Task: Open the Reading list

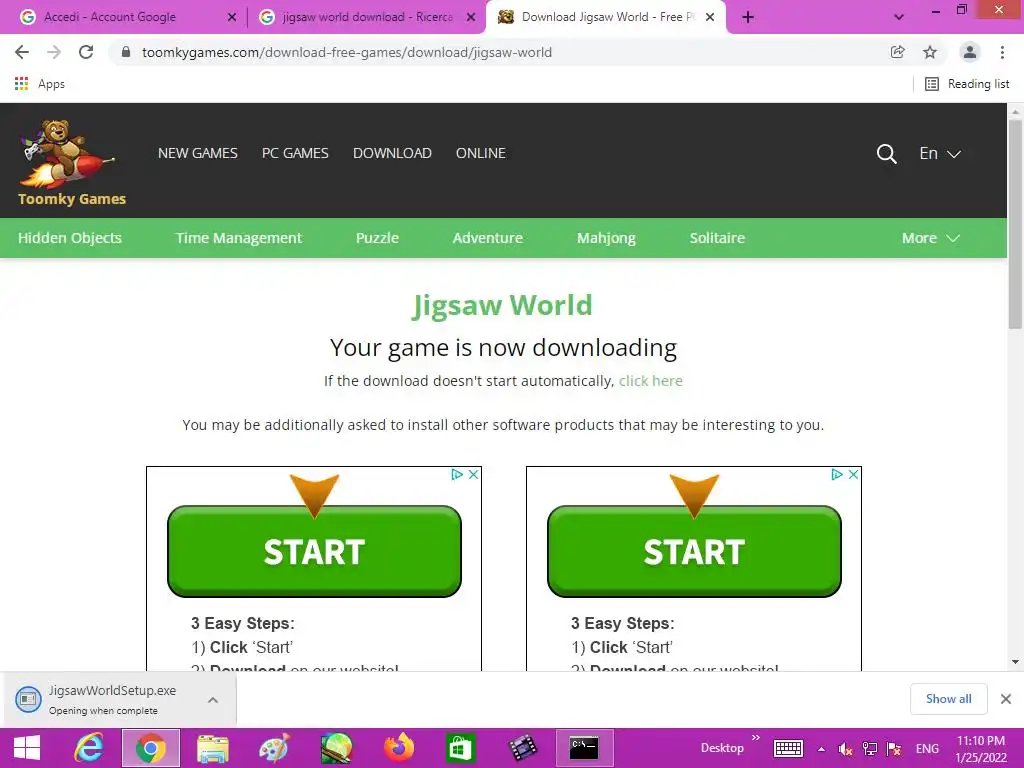Action: 967,84
